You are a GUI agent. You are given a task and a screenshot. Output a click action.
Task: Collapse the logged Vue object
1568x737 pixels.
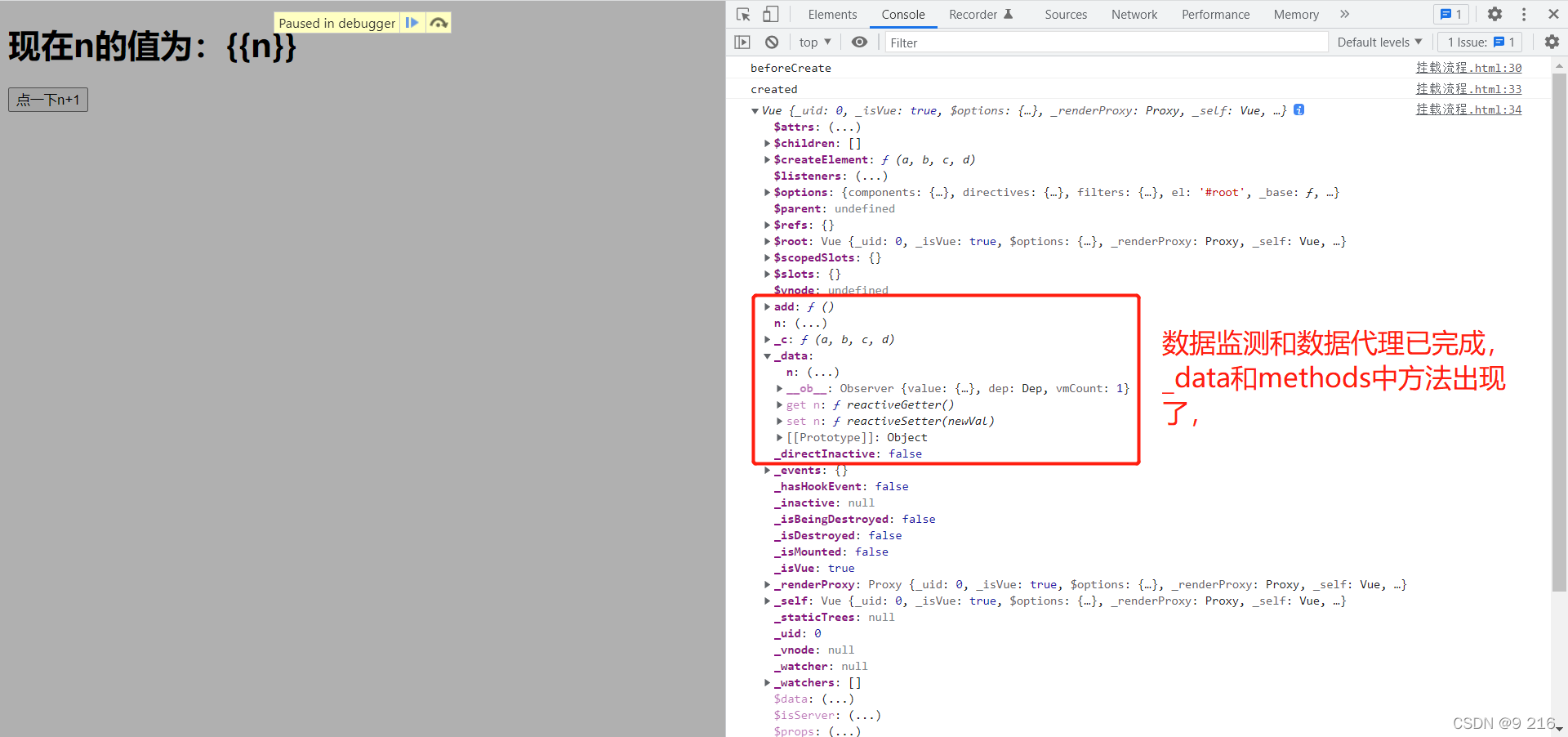[755, 111]
